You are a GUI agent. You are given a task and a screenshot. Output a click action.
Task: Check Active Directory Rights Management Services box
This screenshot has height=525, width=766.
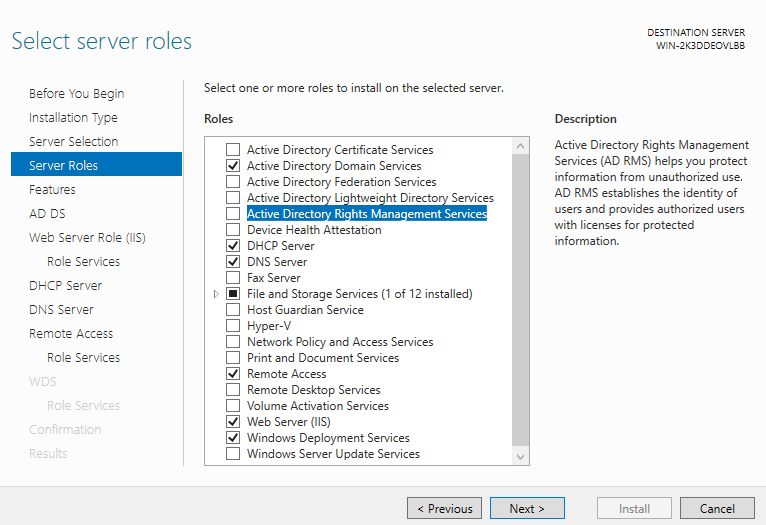coord(233,213)
